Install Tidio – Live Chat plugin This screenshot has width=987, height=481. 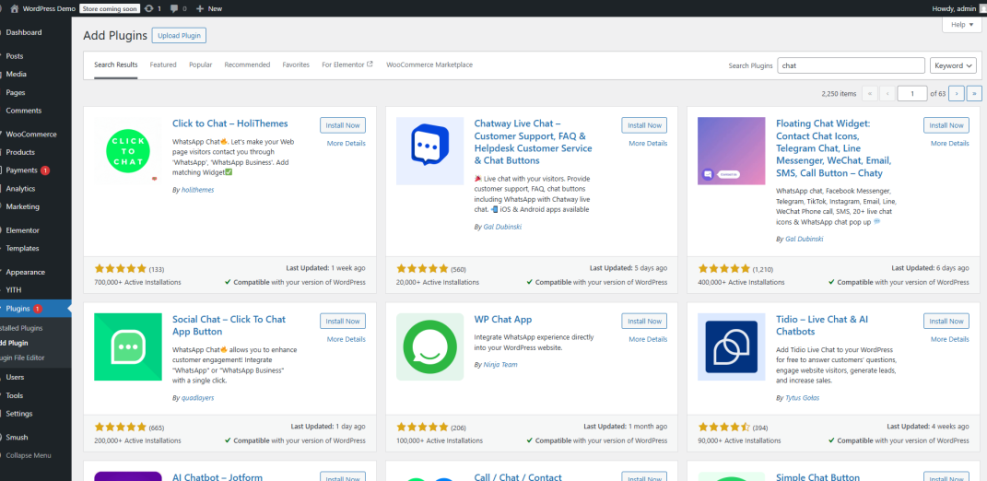946,321
